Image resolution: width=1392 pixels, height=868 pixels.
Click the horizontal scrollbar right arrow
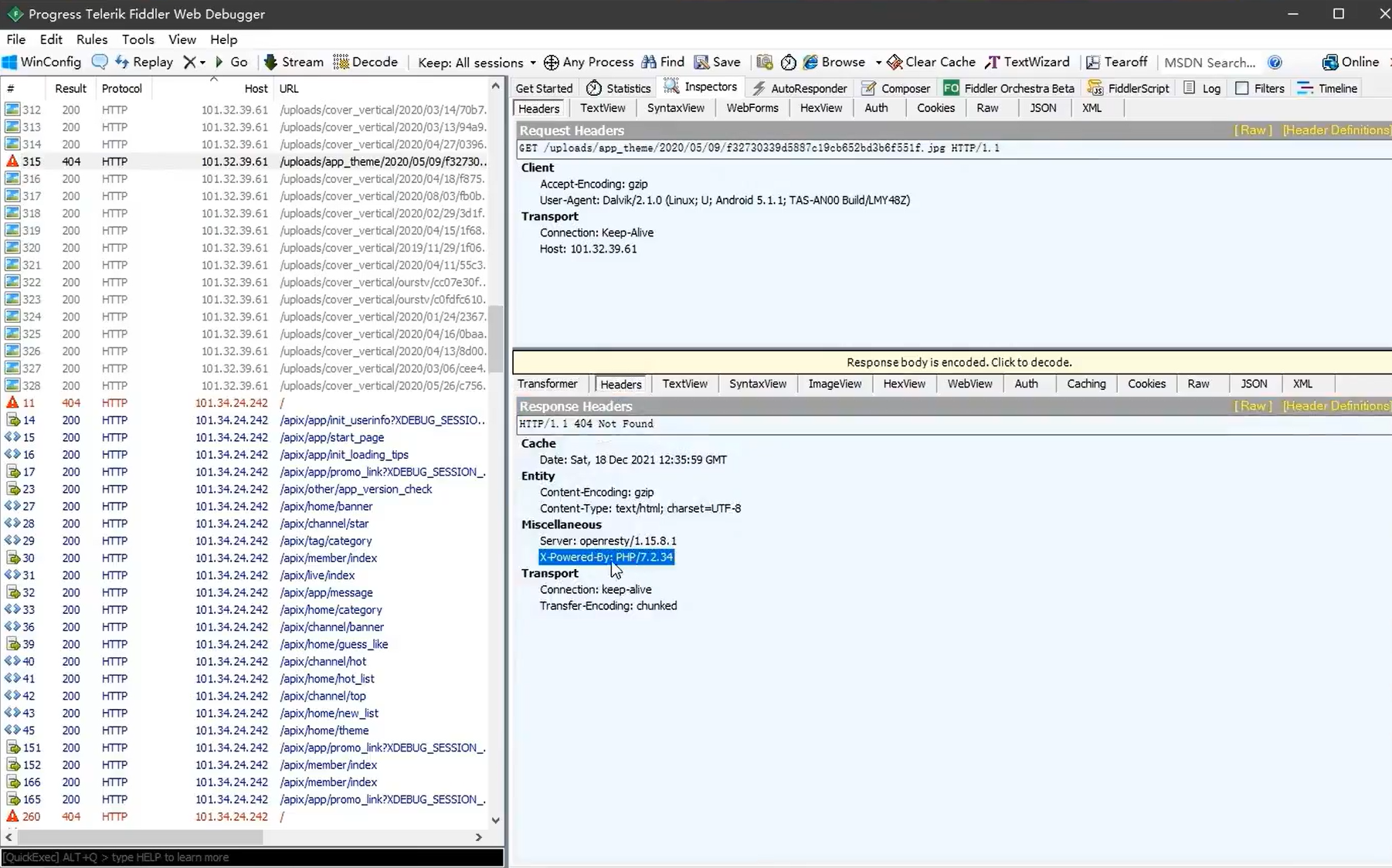479,837
